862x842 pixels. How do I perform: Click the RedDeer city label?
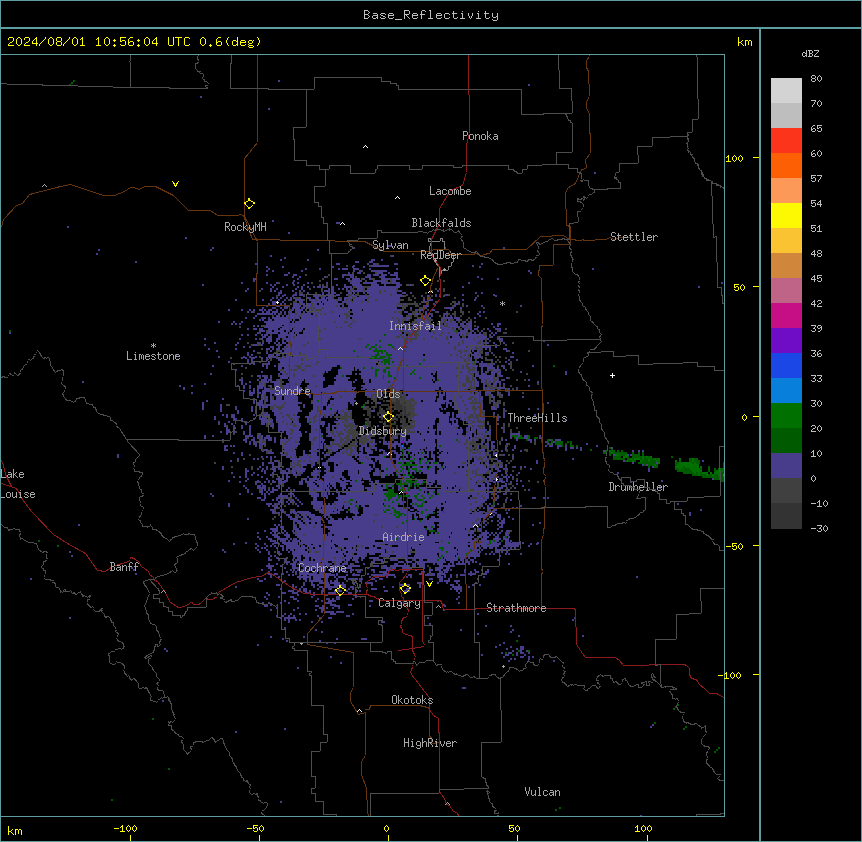coord(440,255)
